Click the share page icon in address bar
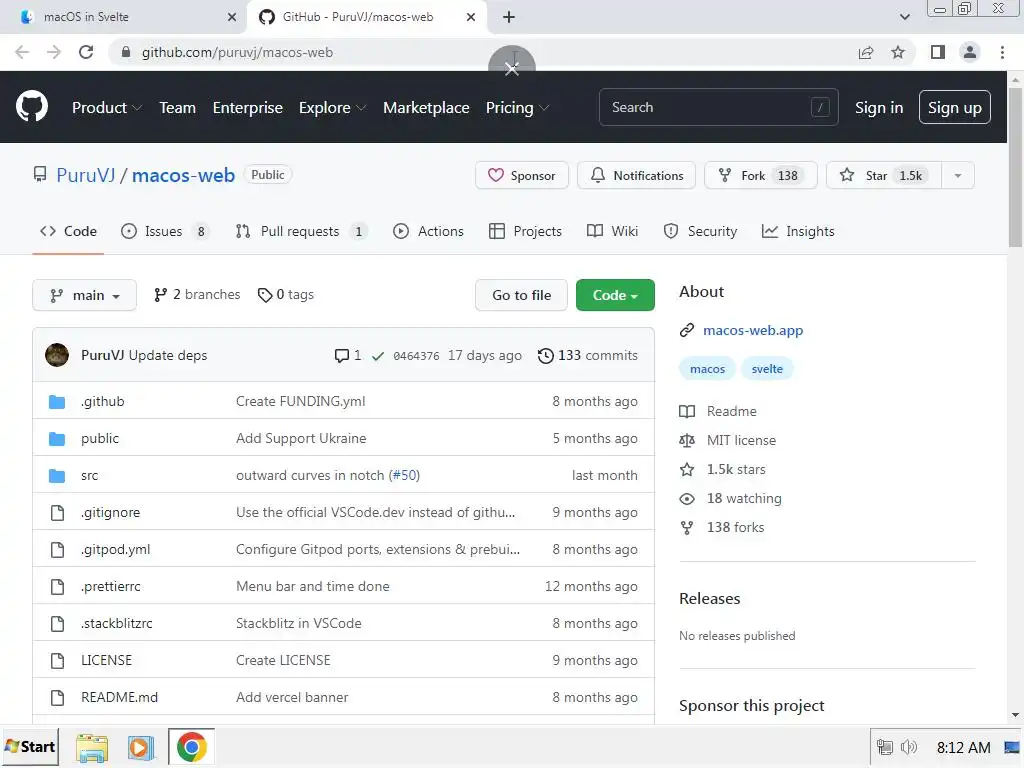The height and width of the screenshot is (768, 1024). 866,52
